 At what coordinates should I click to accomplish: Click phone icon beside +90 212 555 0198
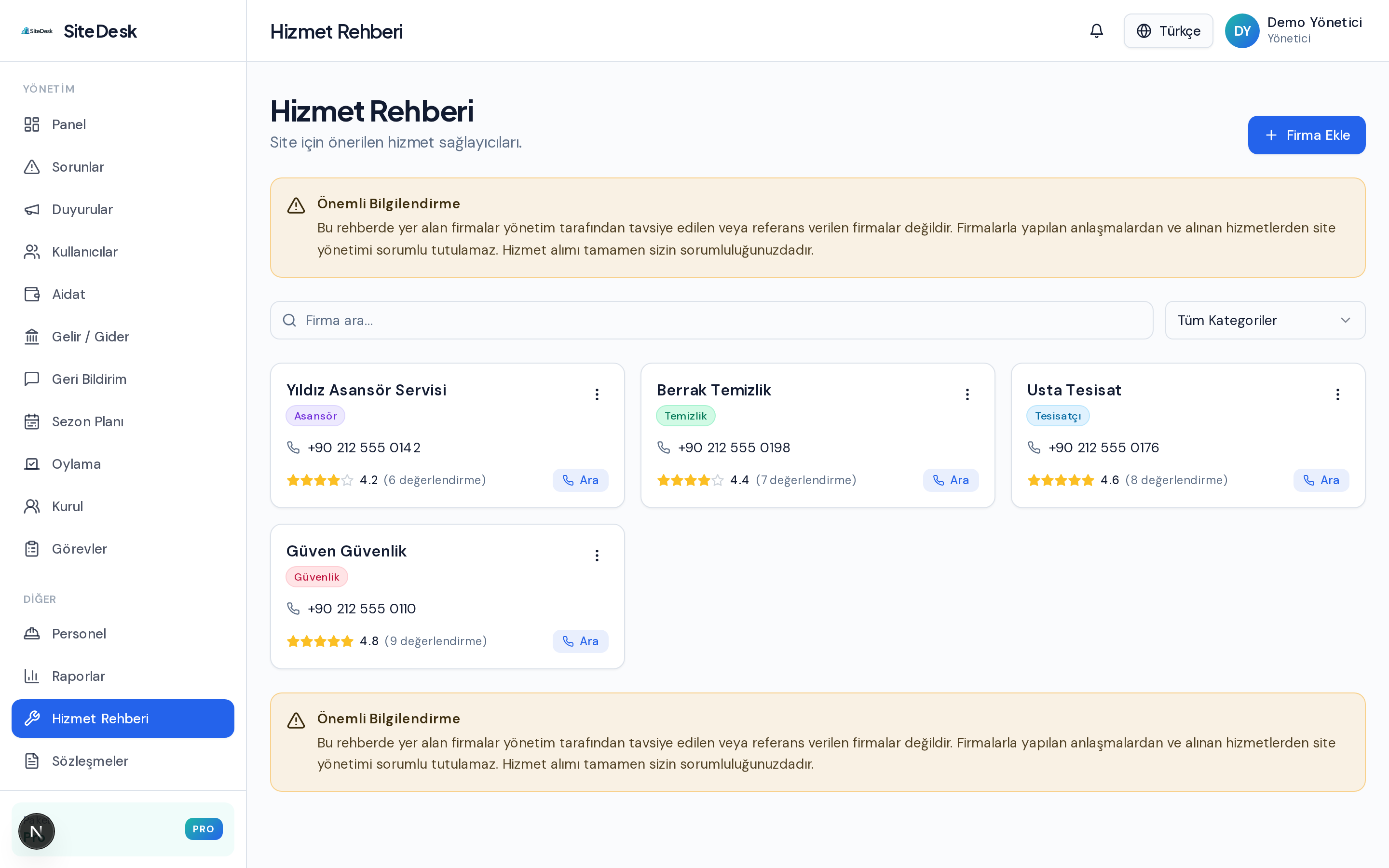click(x=664, y=447)
